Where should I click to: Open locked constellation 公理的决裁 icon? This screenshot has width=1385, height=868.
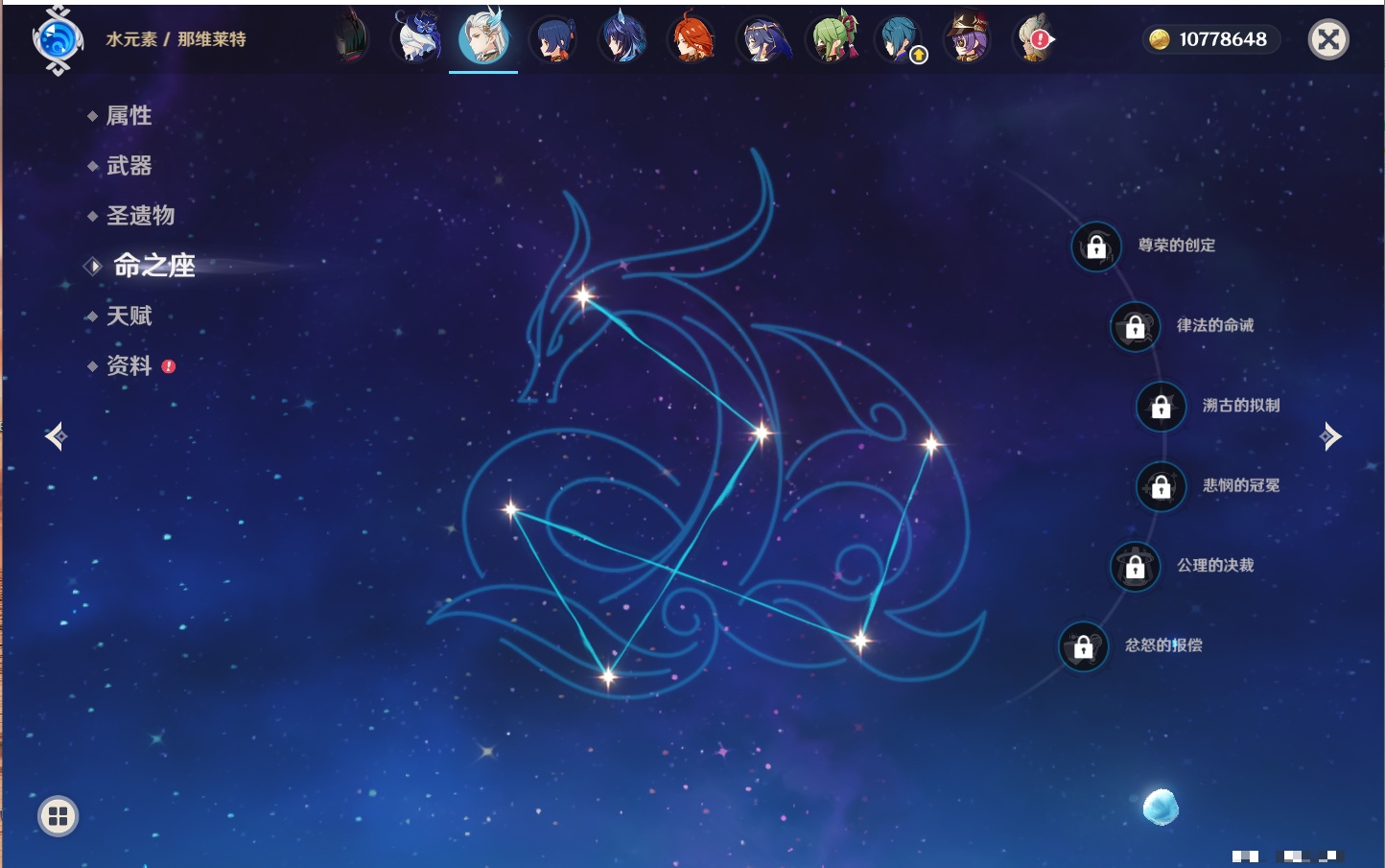click(1136, 567)
